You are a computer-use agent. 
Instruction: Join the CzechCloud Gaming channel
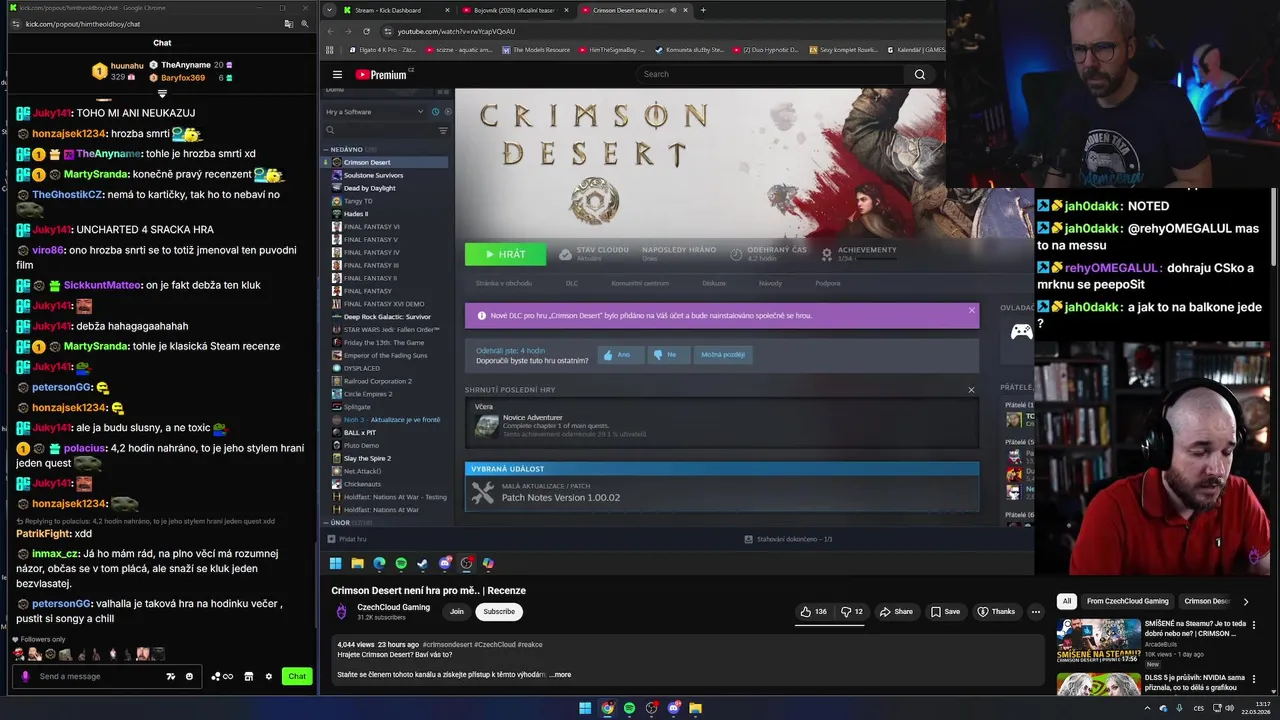pyautogui.click(x=457, y=611)
